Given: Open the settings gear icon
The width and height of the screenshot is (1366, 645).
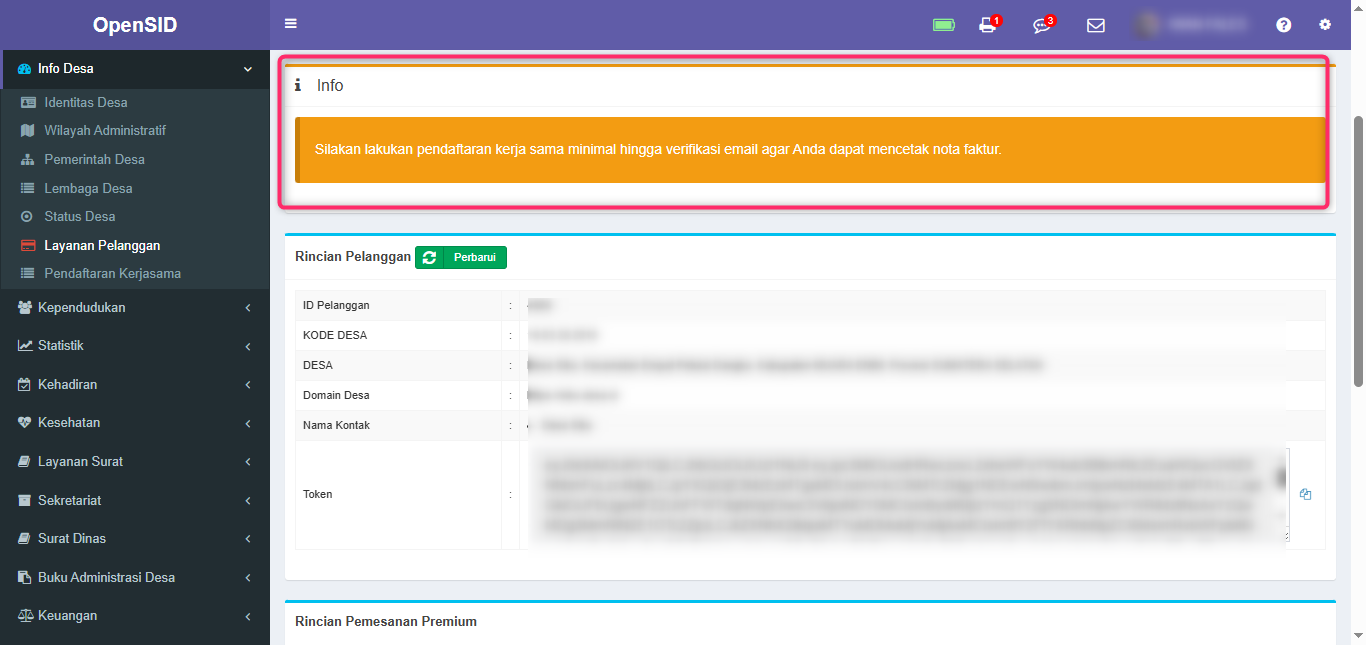Looking at the screenshot, I should click(1326, 25).
